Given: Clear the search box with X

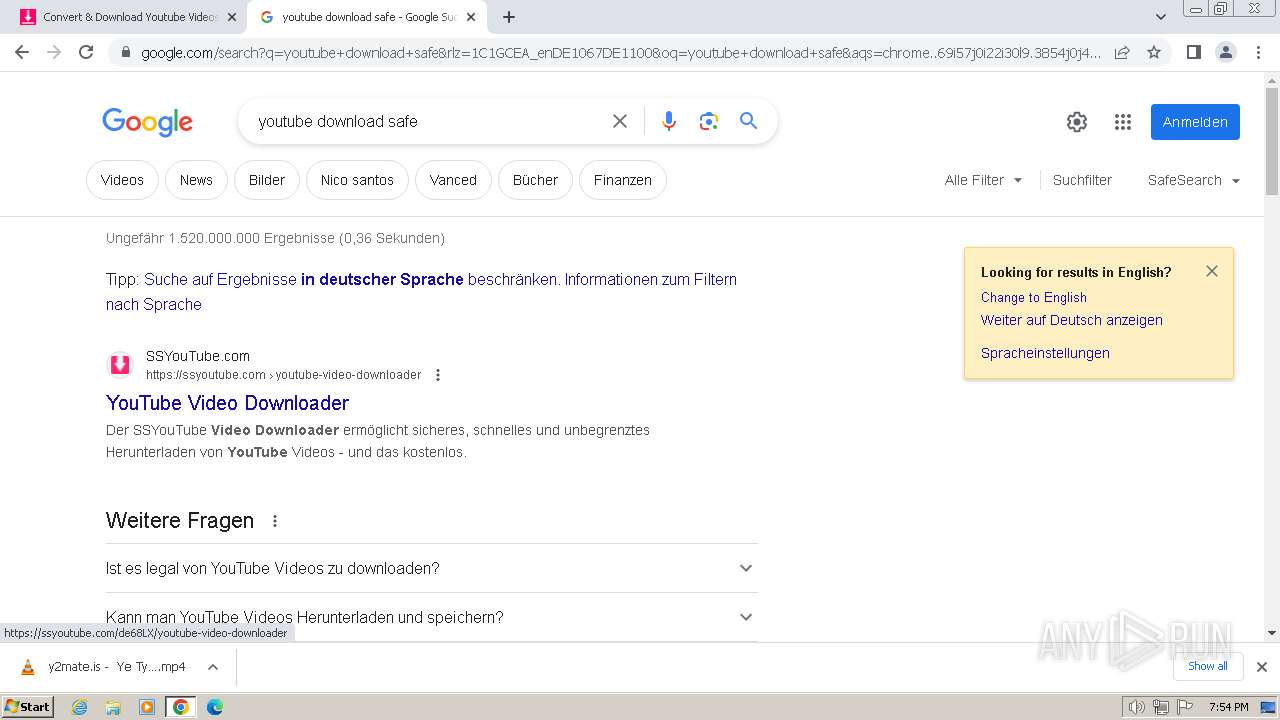Looking at the screenshot, I should click(620, 121).
